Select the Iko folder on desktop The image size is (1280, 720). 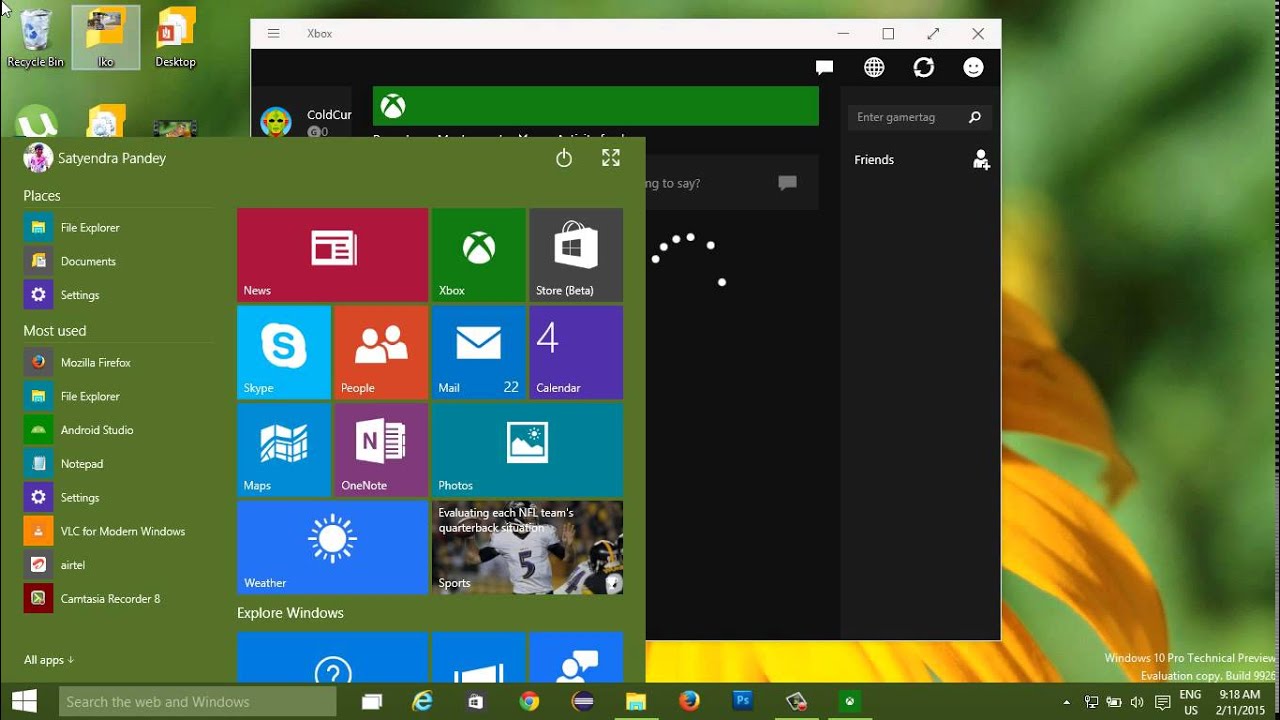pyautogui.click(x=106, y=38)
